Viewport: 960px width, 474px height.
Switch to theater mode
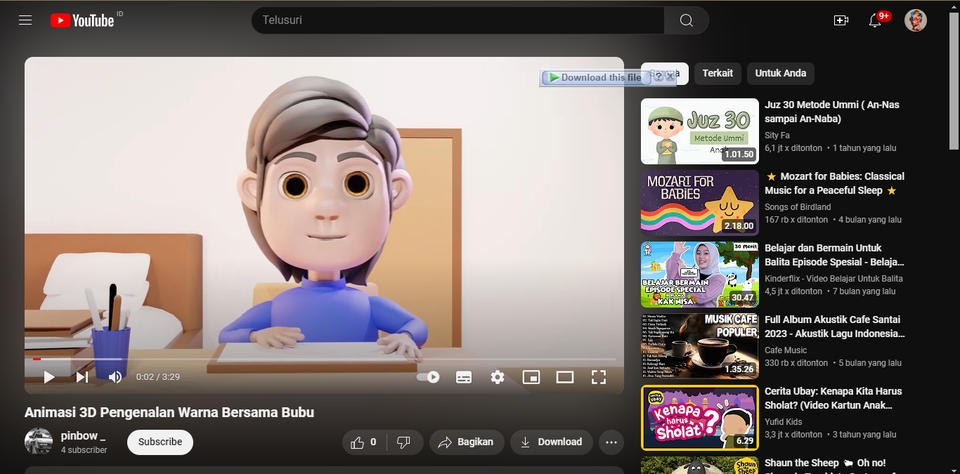pos(564,377)
